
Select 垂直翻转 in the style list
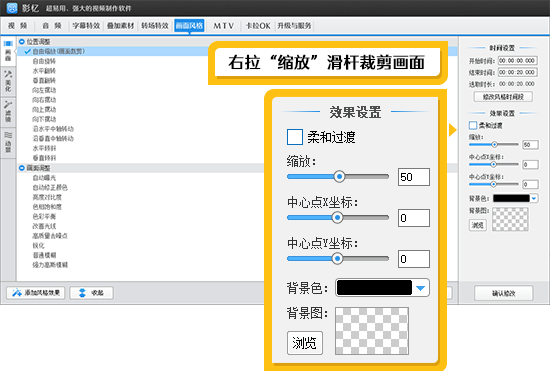coord(44,80)
